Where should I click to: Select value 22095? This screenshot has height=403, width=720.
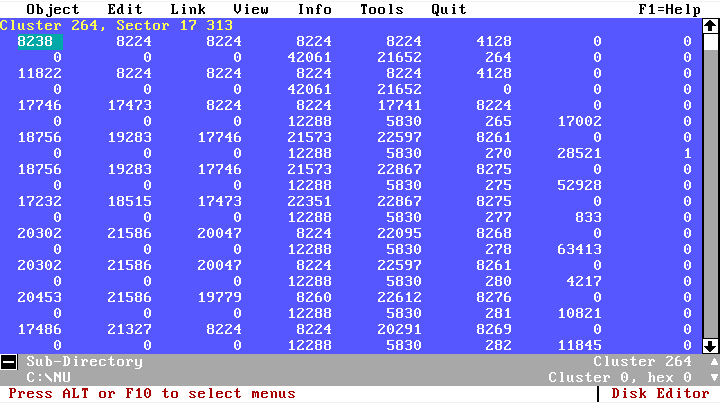399,233
